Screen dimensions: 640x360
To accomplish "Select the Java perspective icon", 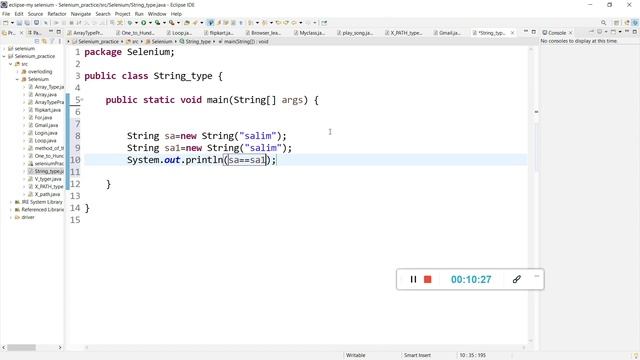I will tap(635, 23).
